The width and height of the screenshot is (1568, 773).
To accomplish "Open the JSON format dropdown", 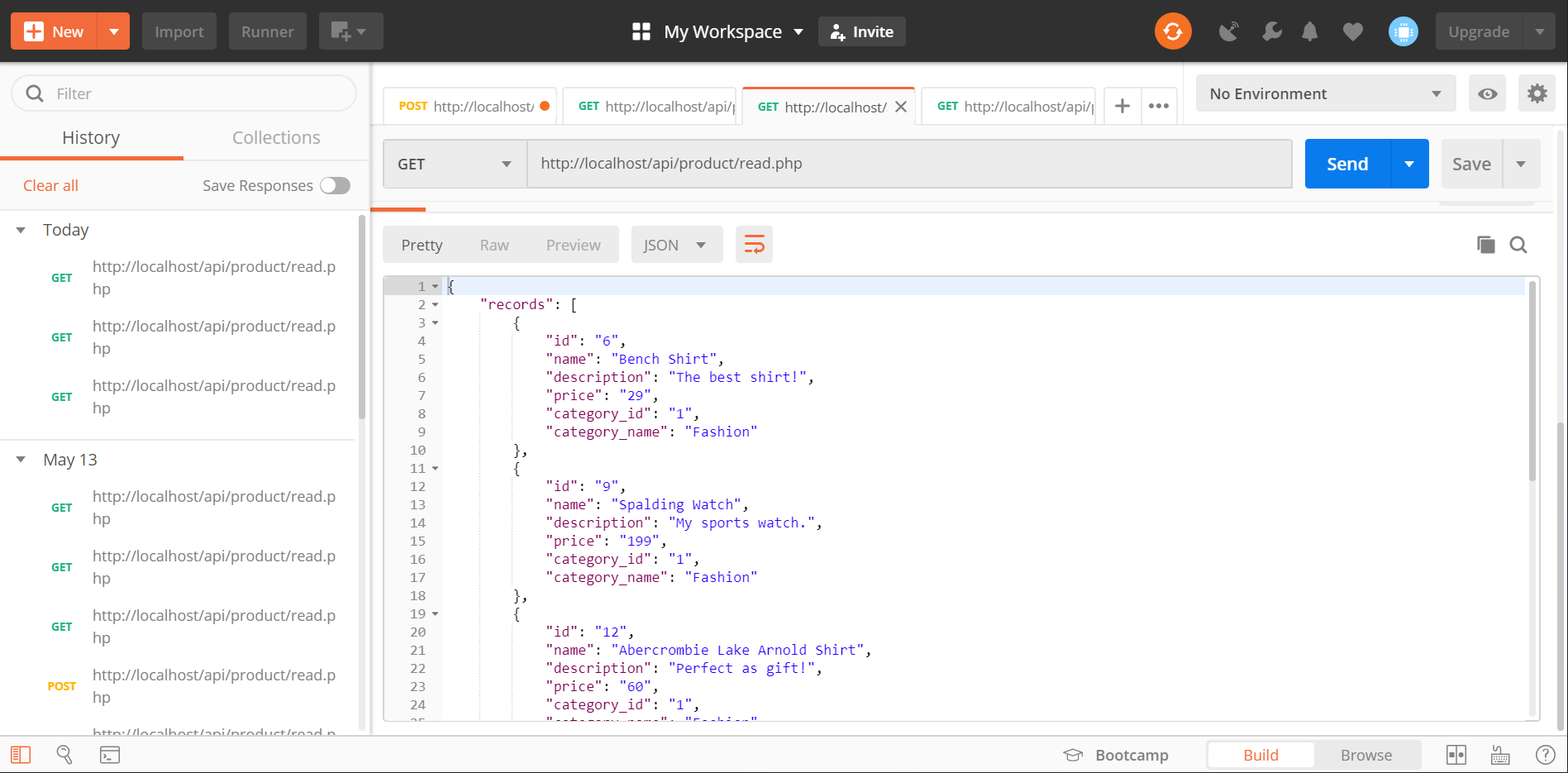I will (677, 245).
